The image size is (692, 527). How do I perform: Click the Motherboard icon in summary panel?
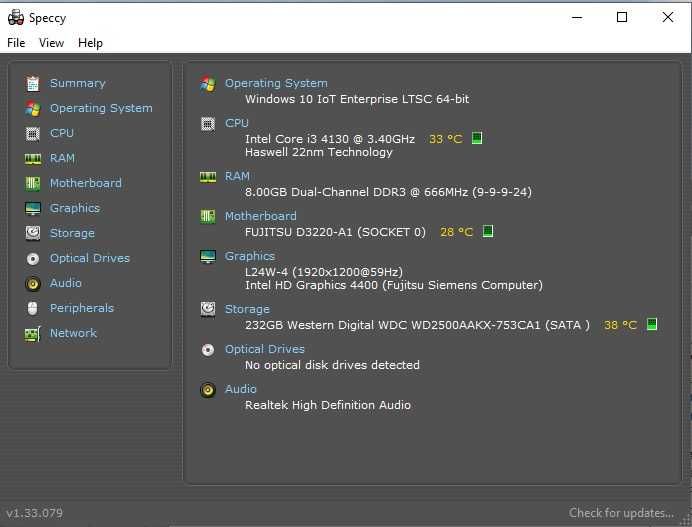pyautogui.click(x=208, y=216)
